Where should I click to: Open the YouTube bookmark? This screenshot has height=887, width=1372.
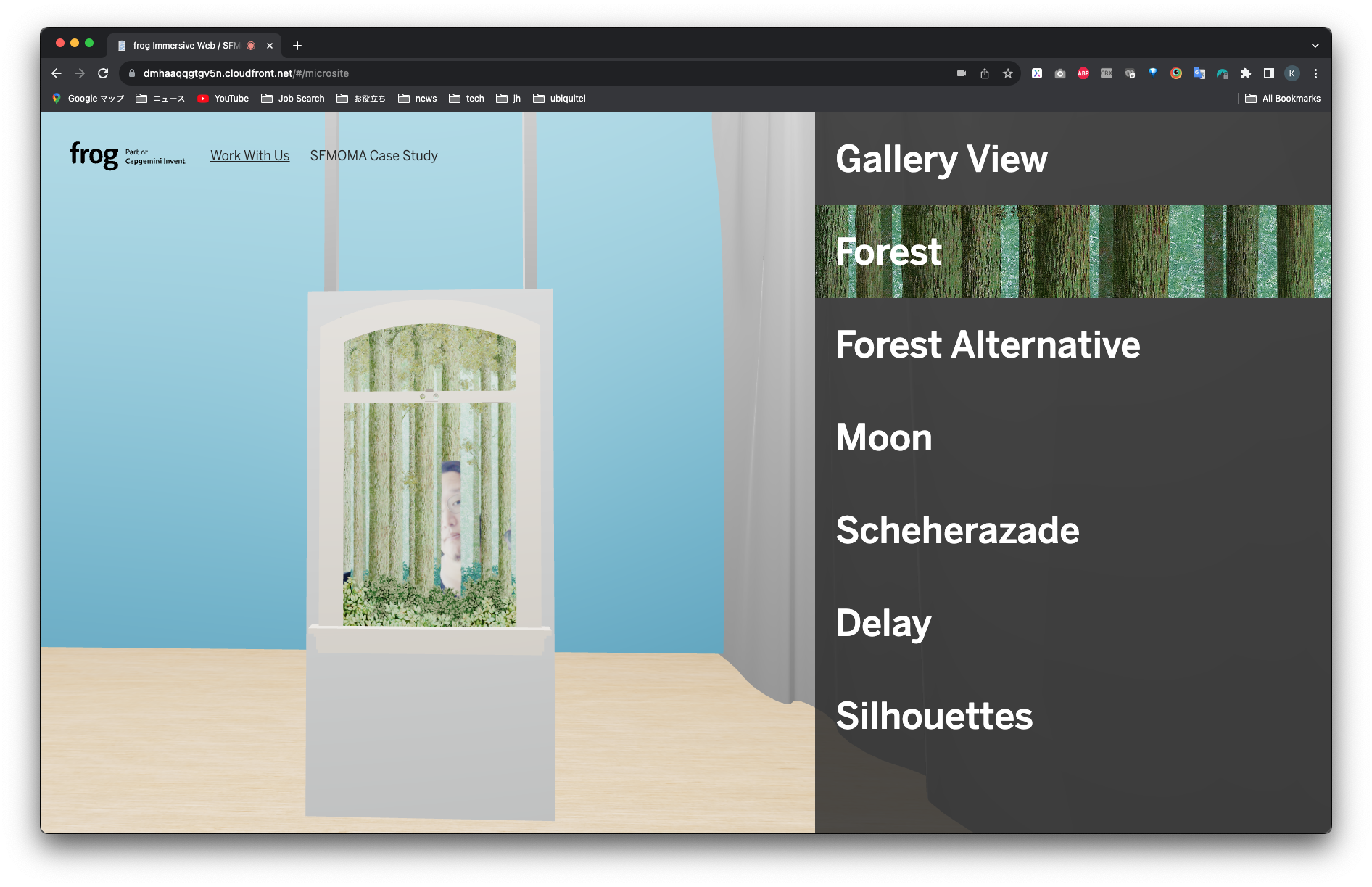tap(223, 99)
